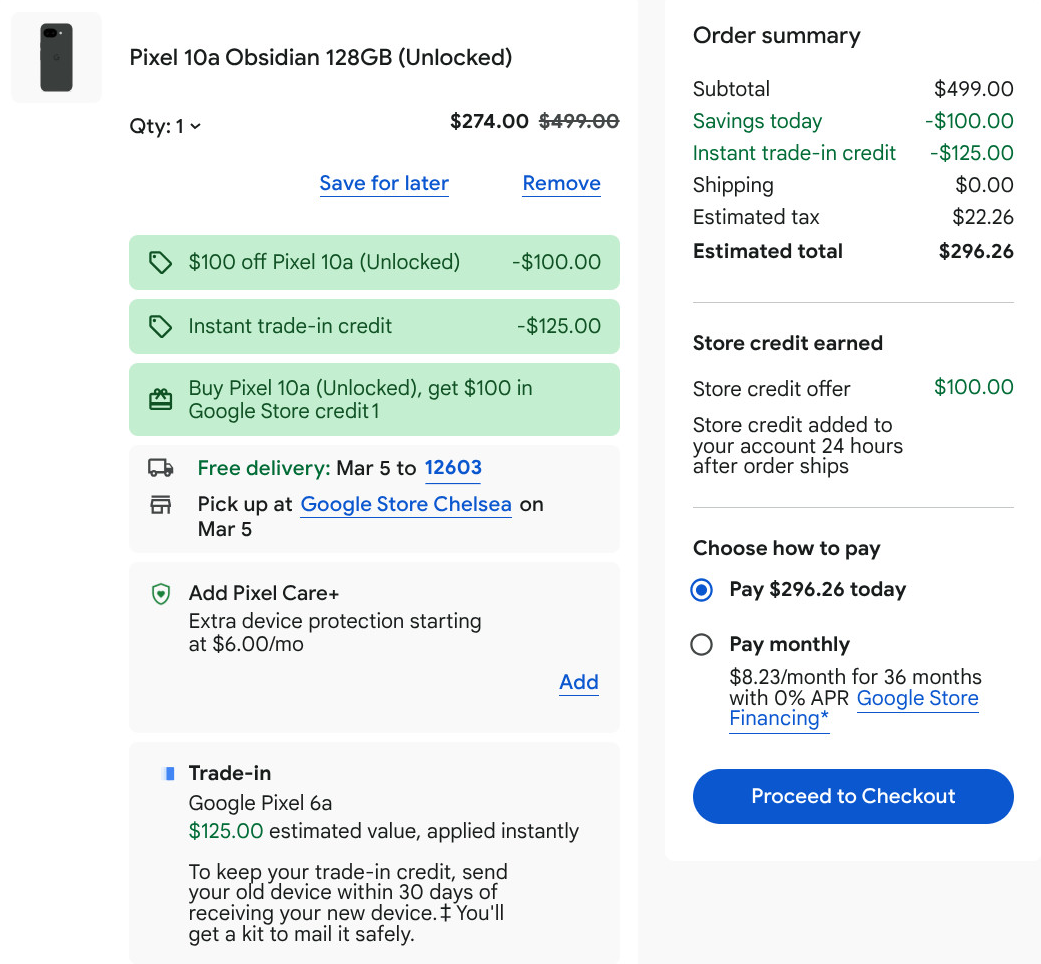1041x964 pixels.
Task: Add Pixel Care+ protection
Action: [x=578, y=682]
